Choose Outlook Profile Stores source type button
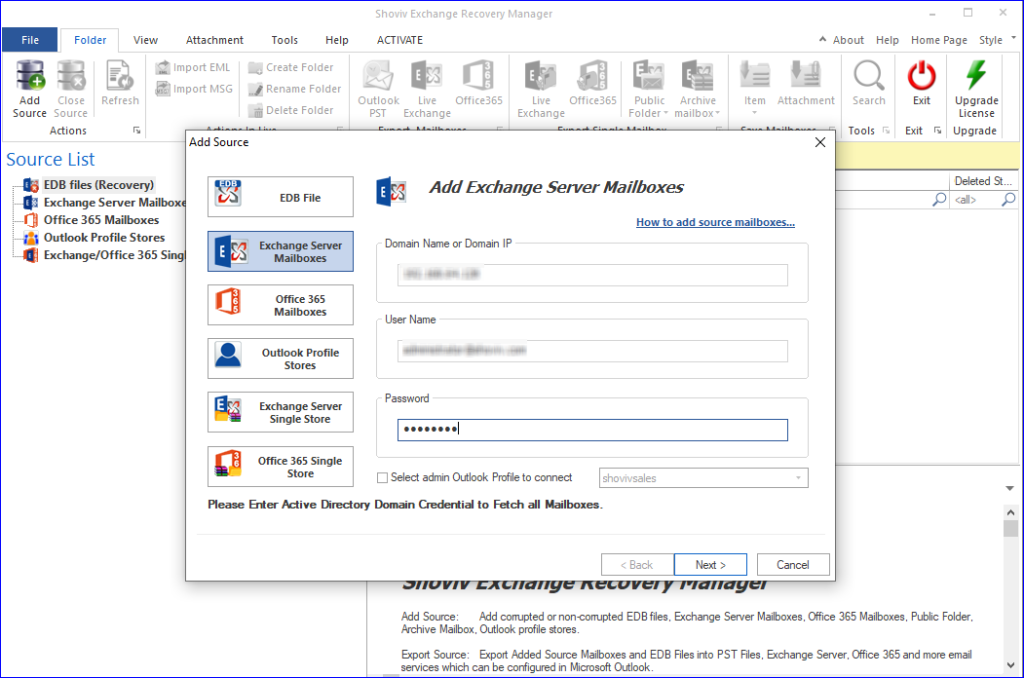This screenshot has height=678, width=1024. pyautogui.click(x=280, y=359)
